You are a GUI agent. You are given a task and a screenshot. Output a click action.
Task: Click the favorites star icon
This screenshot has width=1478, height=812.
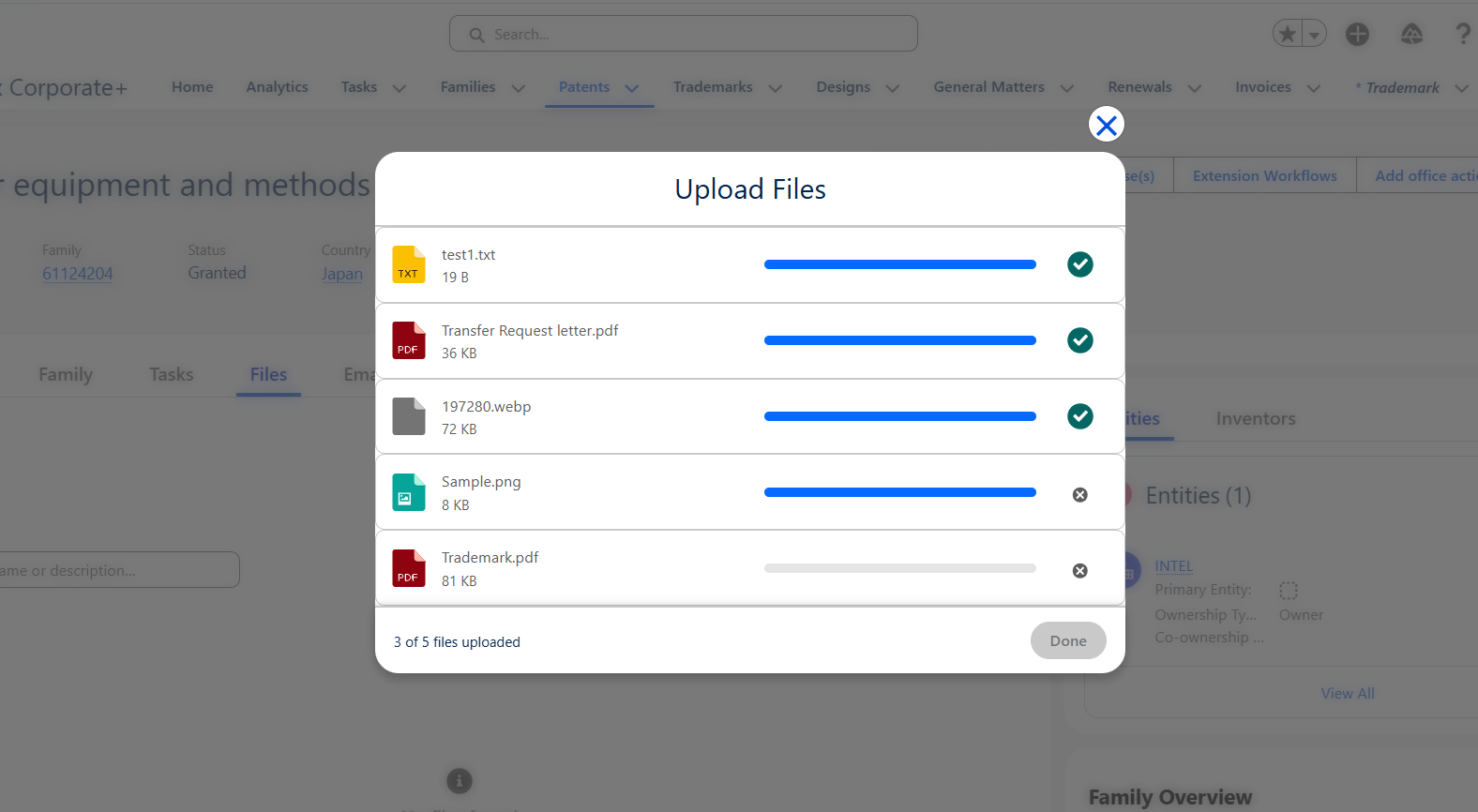1288,35
